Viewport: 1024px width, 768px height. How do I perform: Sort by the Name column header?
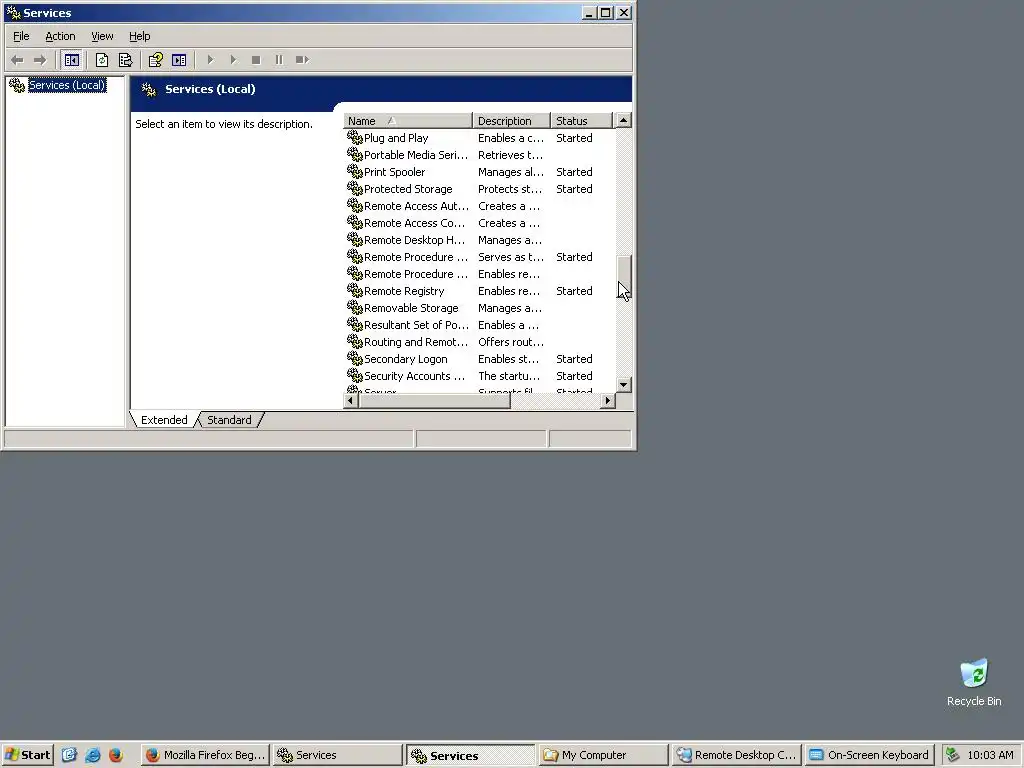[x=408, y=121]
